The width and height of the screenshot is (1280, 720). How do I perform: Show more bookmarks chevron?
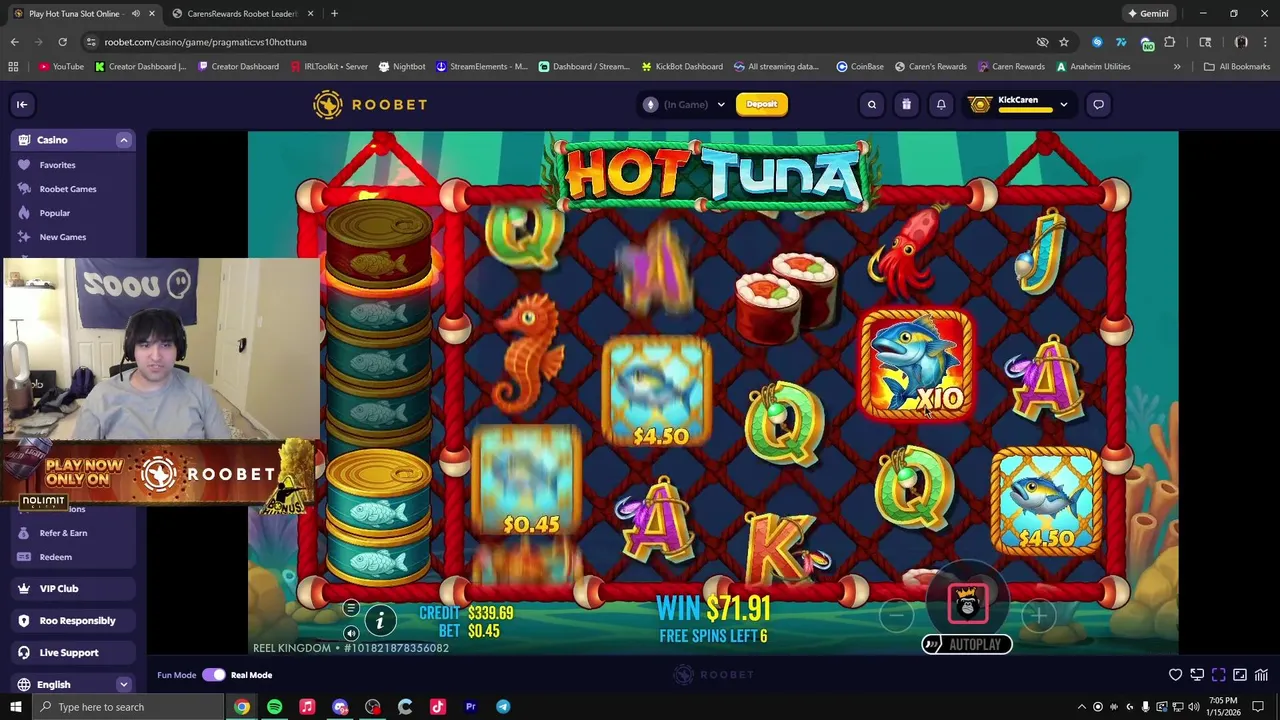click(1177, 67)
